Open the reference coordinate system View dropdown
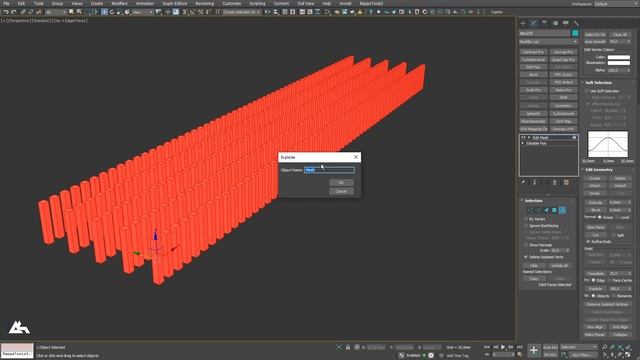The height and width of the screenshot is (360, 640). (142, 12)
